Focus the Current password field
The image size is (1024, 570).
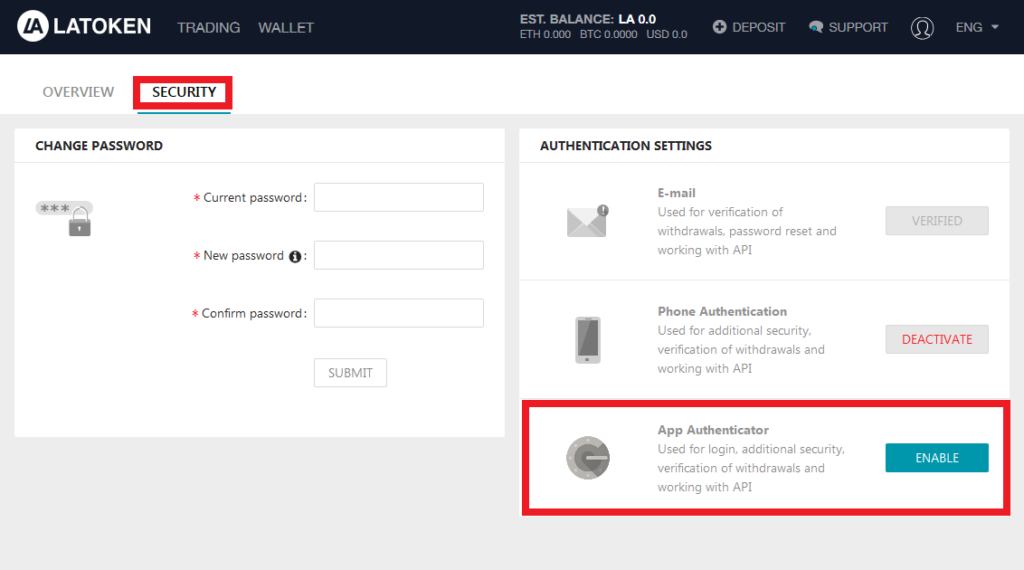(x=398, y=198)
